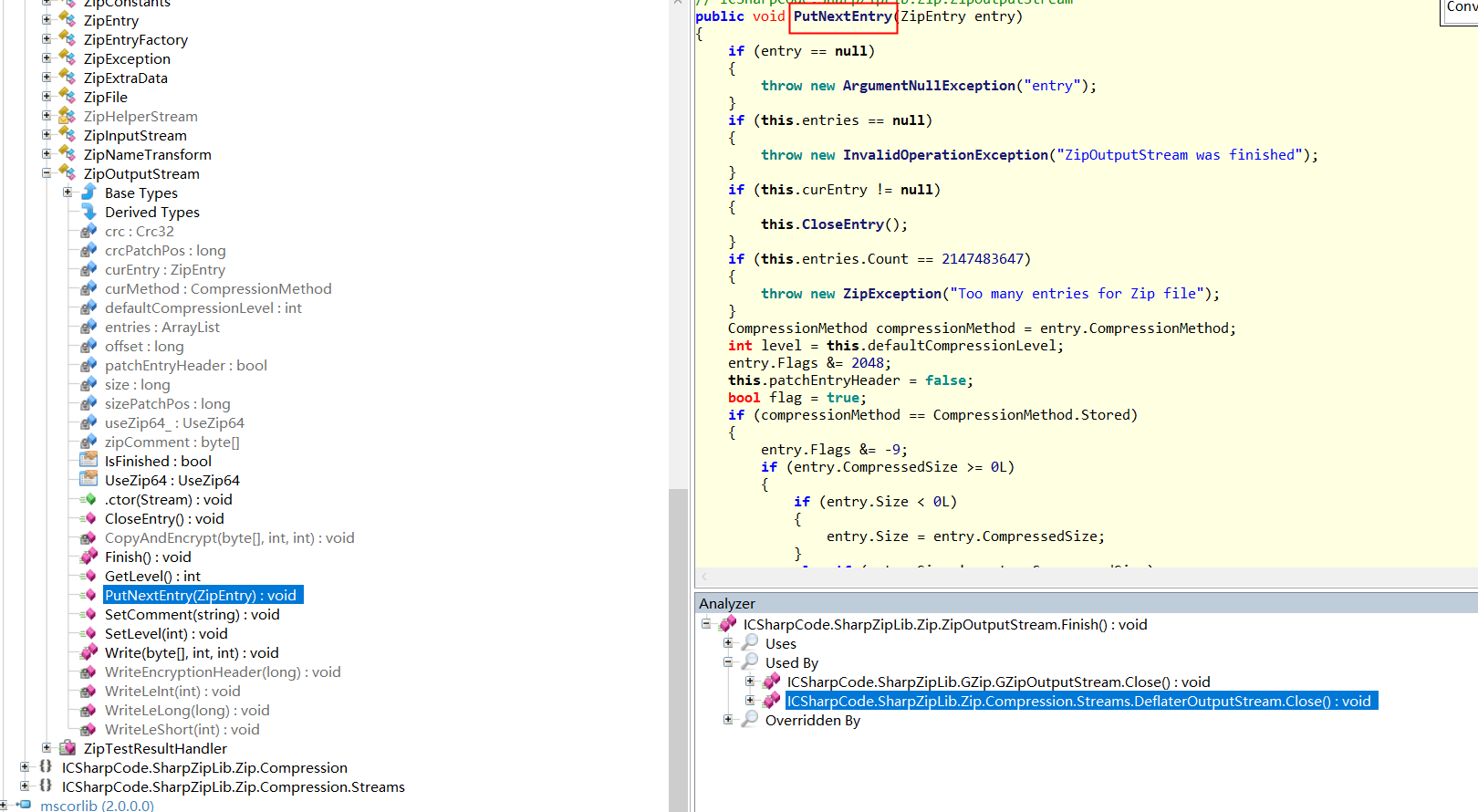Select GetLevel() : int method
The image size is (1478, 812).
click(x=152, y=576)
